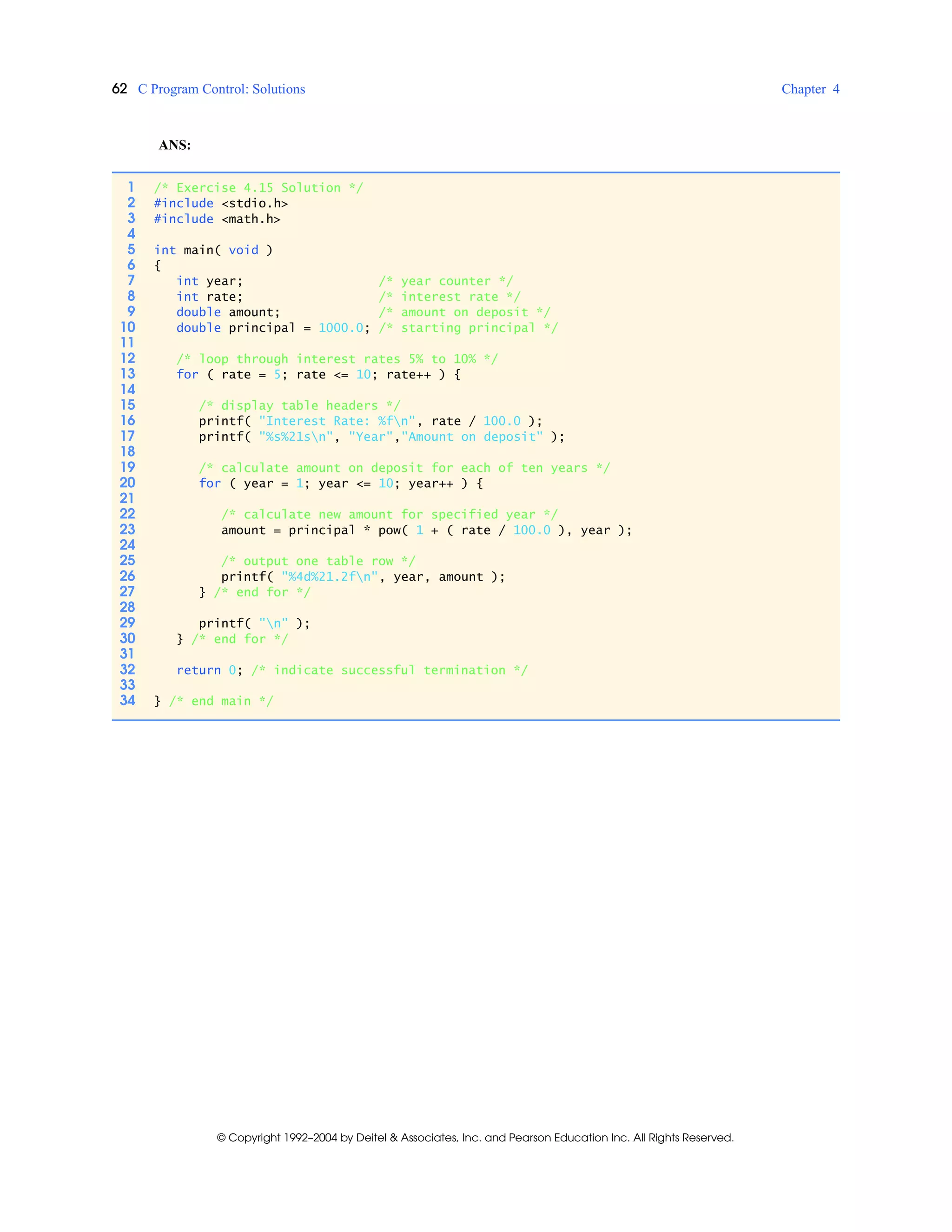Click the 'for ( year = 1; ...' loop line
952x1232 pixels.
coord(341,484)
